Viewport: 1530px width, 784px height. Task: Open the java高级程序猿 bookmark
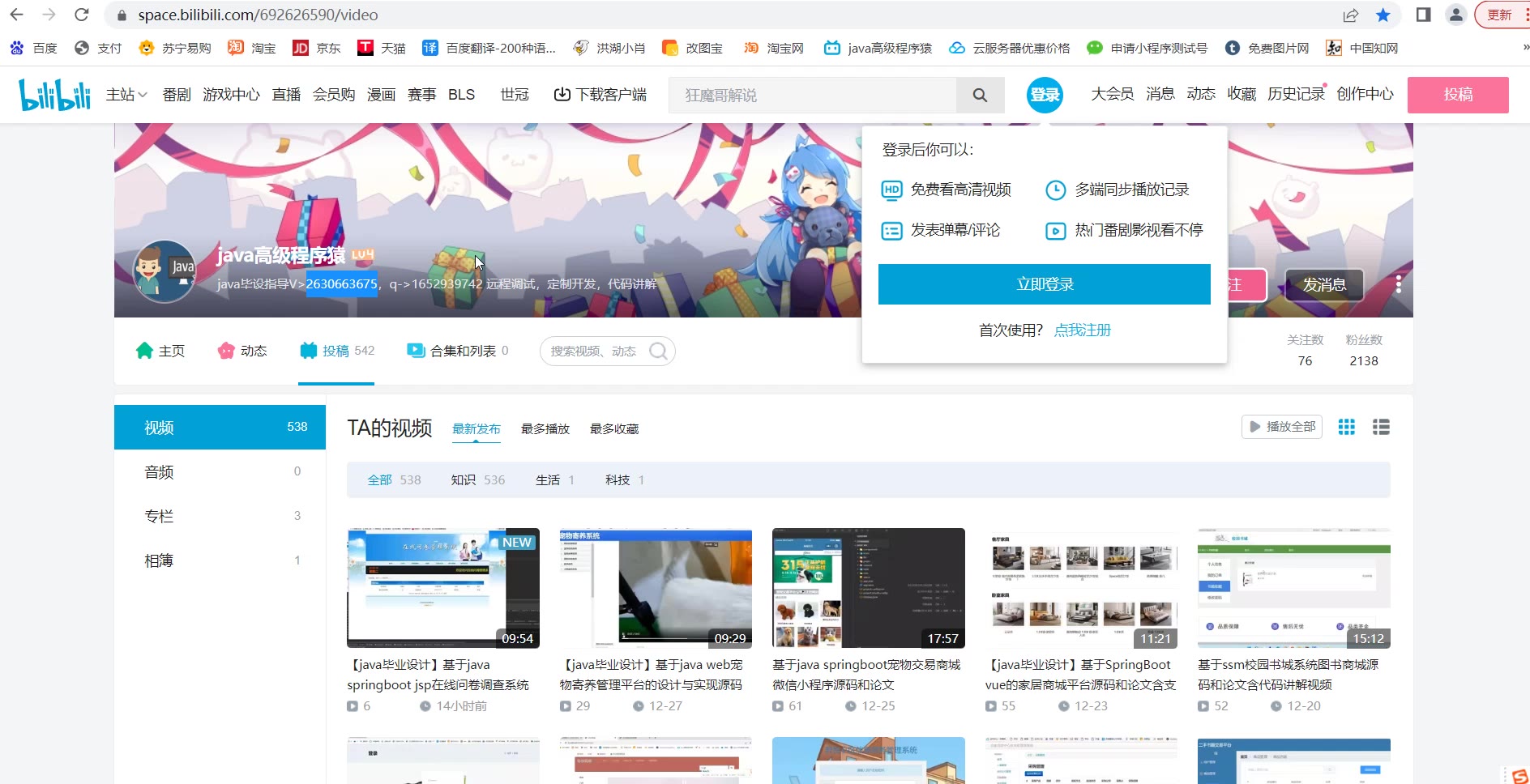878,48
